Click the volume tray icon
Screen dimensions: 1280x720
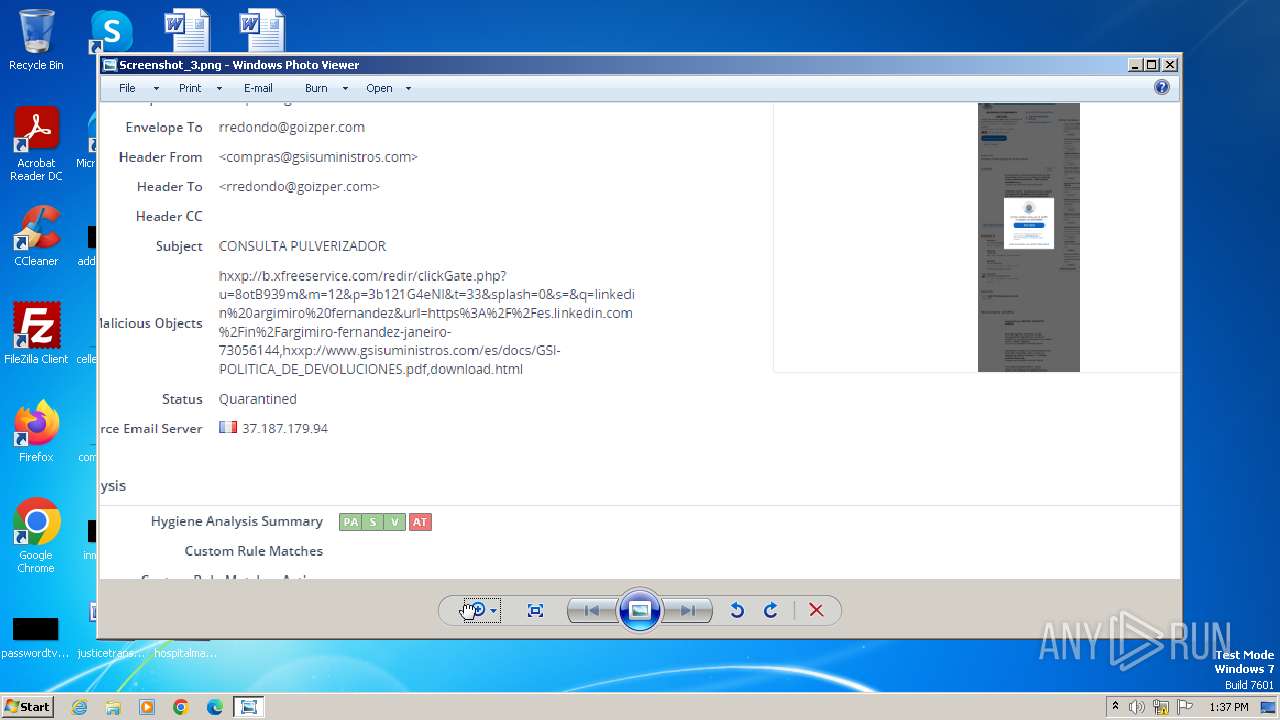[1137, 707]
